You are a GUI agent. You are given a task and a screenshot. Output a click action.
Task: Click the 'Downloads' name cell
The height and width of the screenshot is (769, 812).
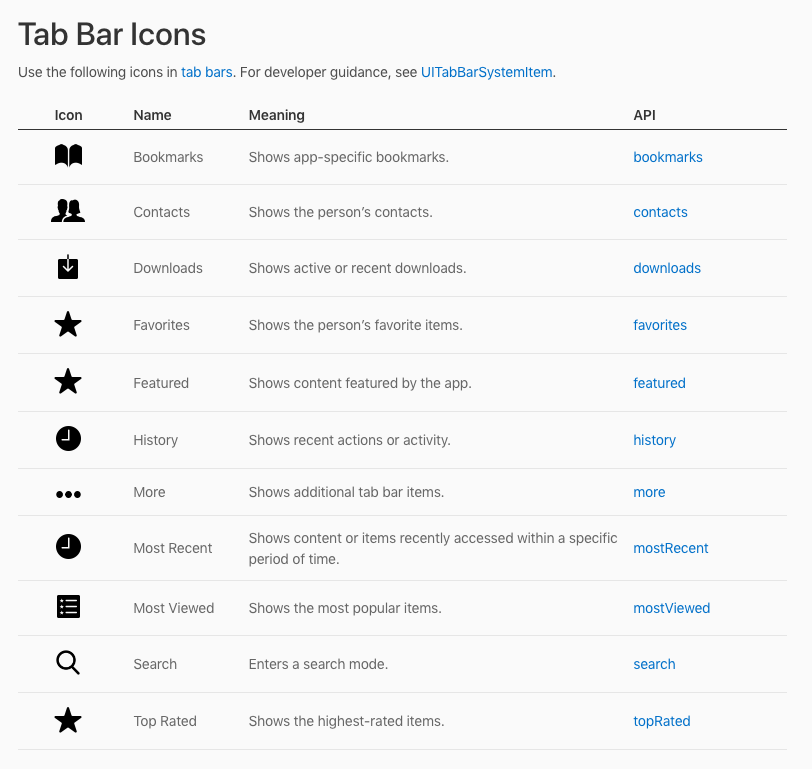tap(168, 268)
